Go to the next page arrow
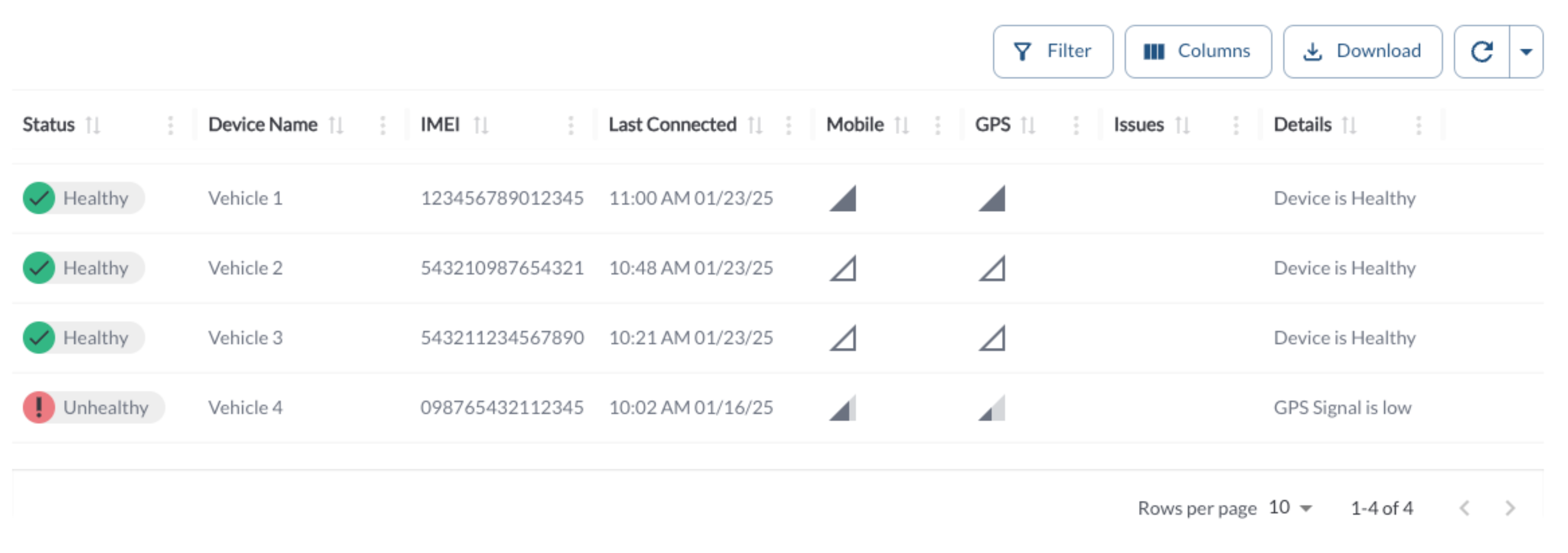1568x553 pixels. pyautogui.click(x=1509, y=508)
